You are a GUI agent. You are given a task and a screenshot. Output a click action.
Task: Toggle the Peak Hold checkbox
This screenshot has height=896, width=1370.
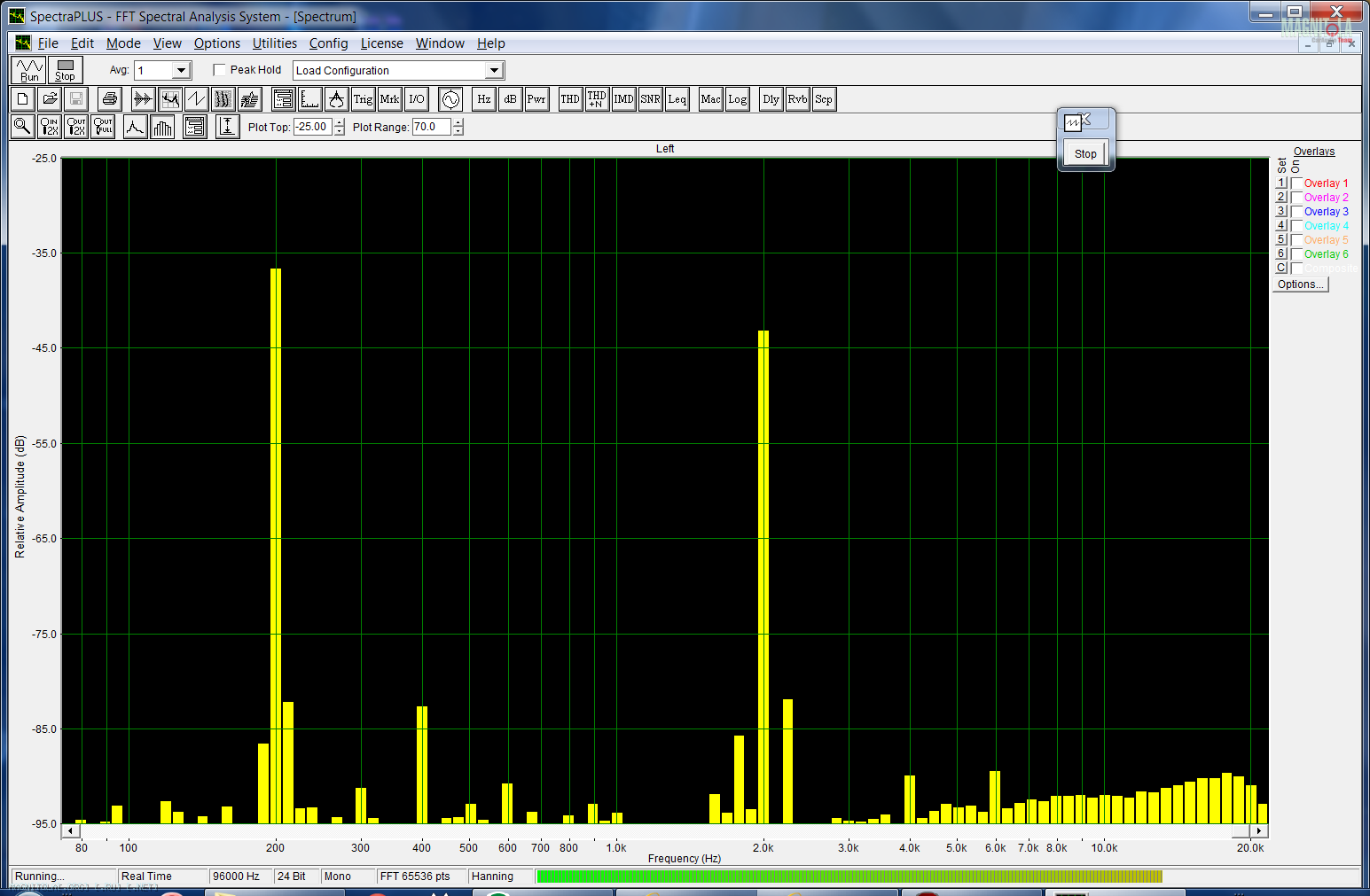tap(219, 70)
